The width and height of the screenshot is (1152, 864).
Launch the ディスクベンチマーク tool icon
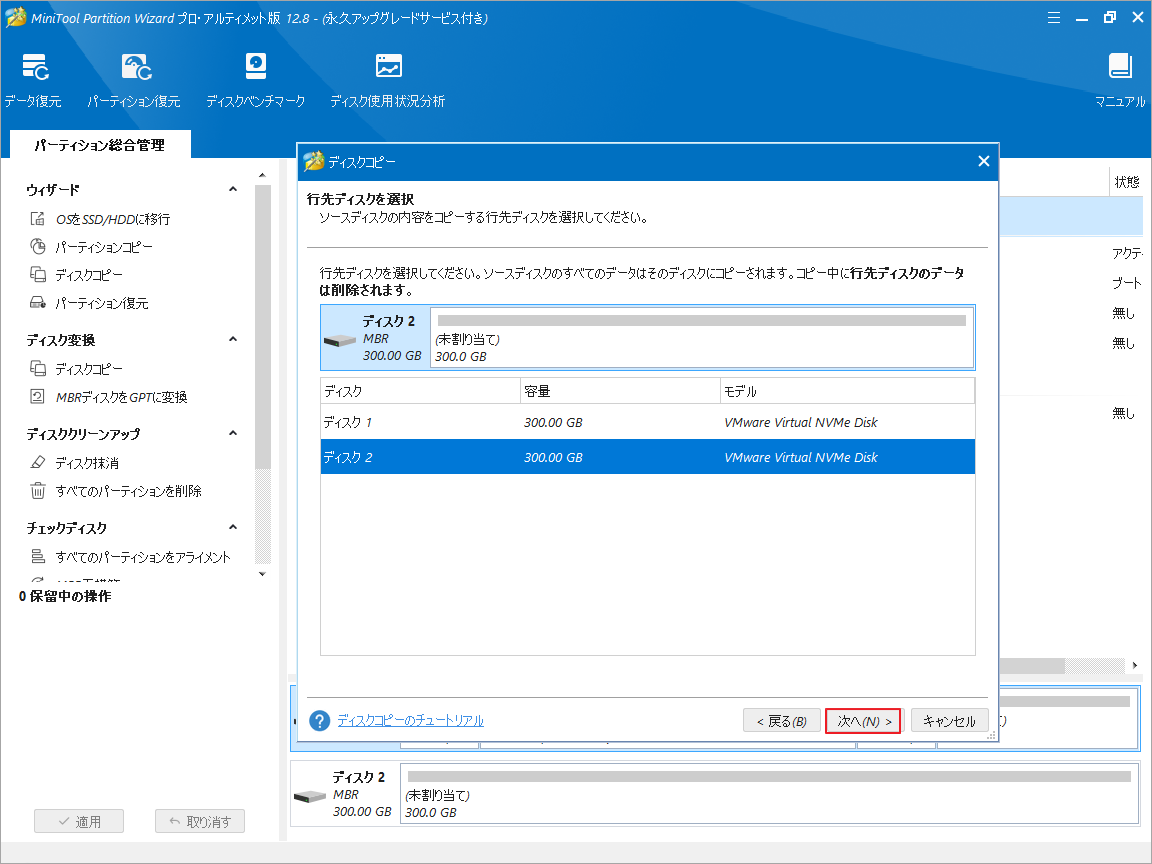click(x=256, y=66)
